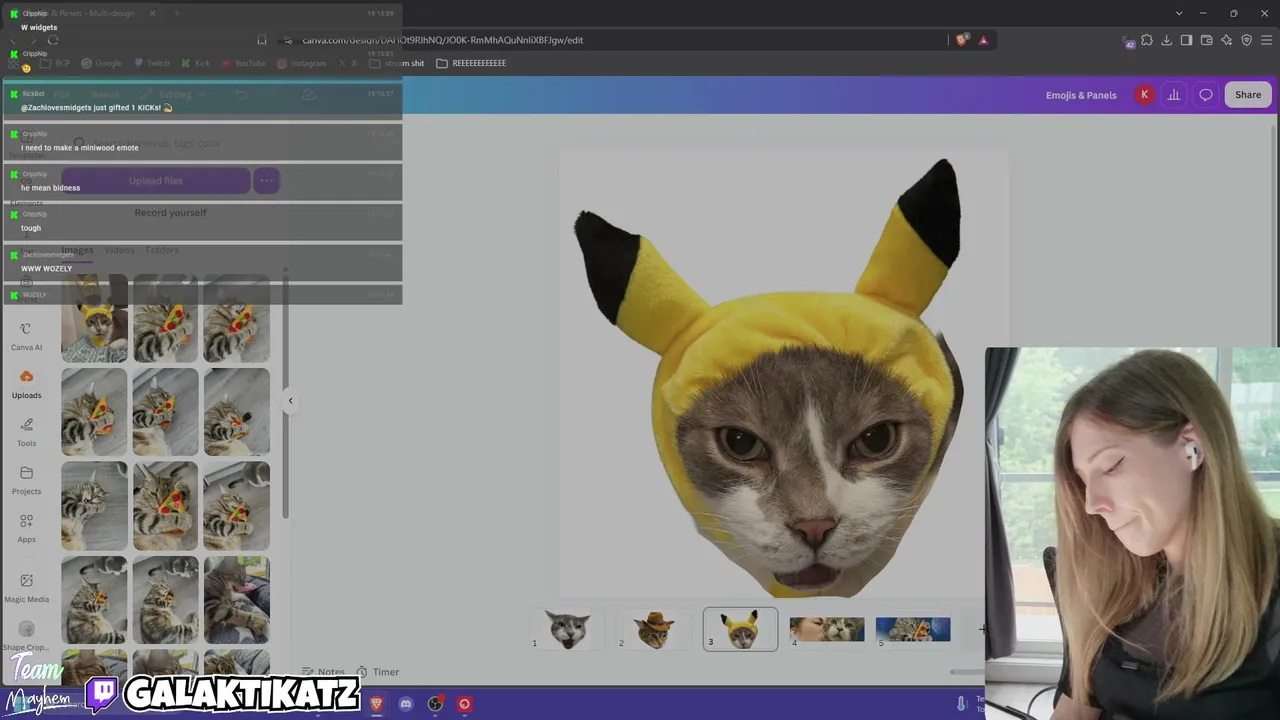Screen dimensions: 1280x720
Task: Click the Share button
Action: 1248,95
